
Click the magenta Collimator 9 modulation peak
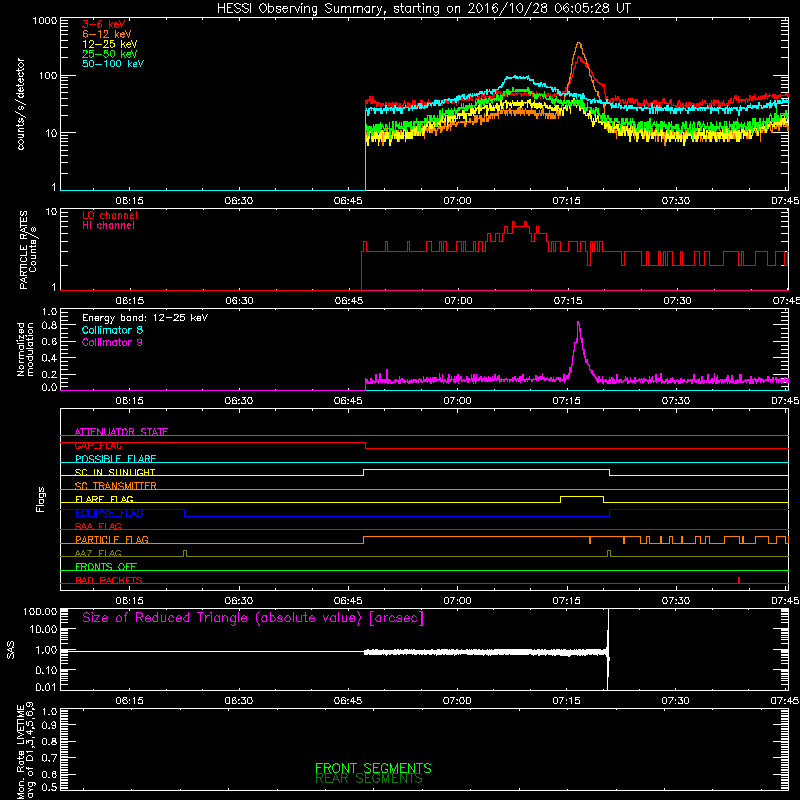pyautogui.click(x=578, y=324)
